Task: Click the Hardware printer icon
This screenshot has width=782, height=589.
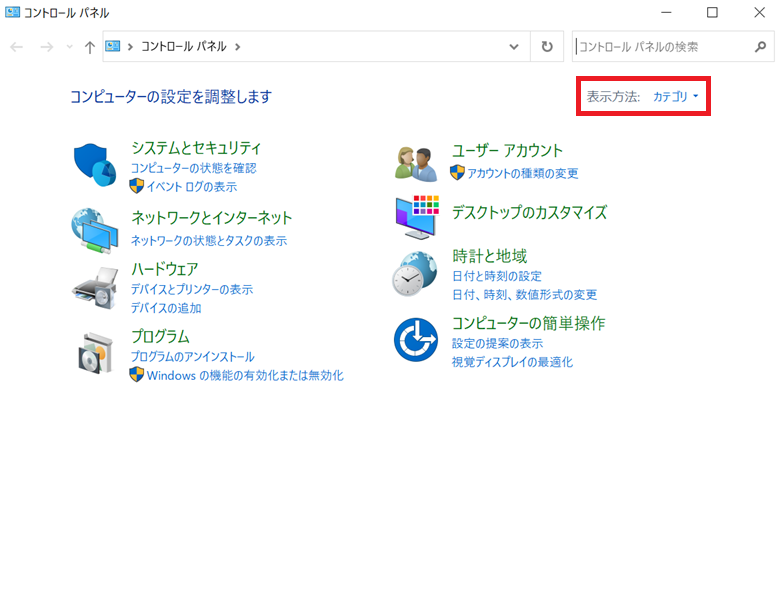Action: [x=95, y=289]
